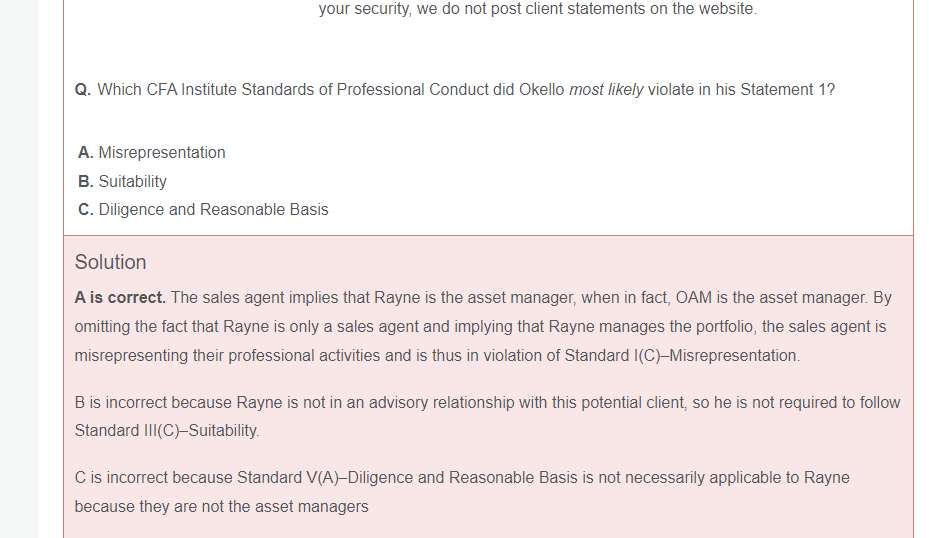Click the italic "most likely" phrase in question
This screenshot has height=538, width=929.
click(x=606, y=90)
